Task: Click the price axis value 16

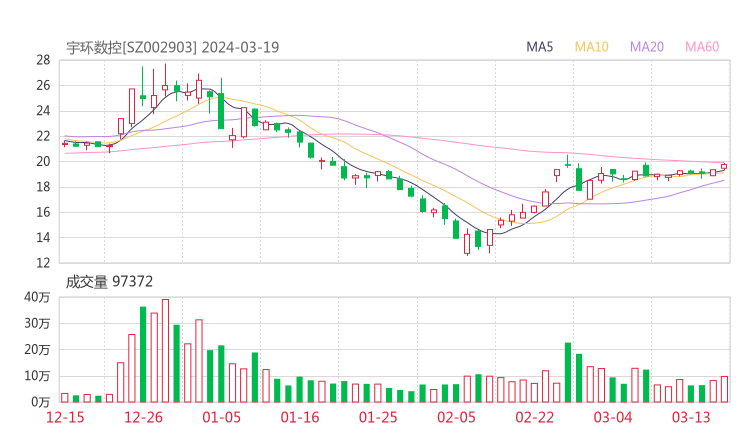Action: [43, 212]
